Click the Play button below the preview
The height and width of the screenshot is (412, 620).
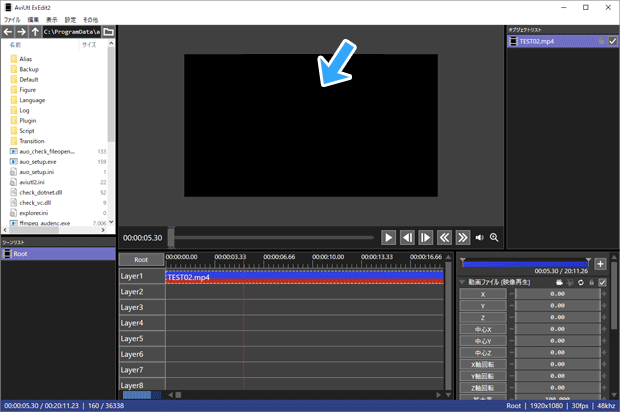389,238
